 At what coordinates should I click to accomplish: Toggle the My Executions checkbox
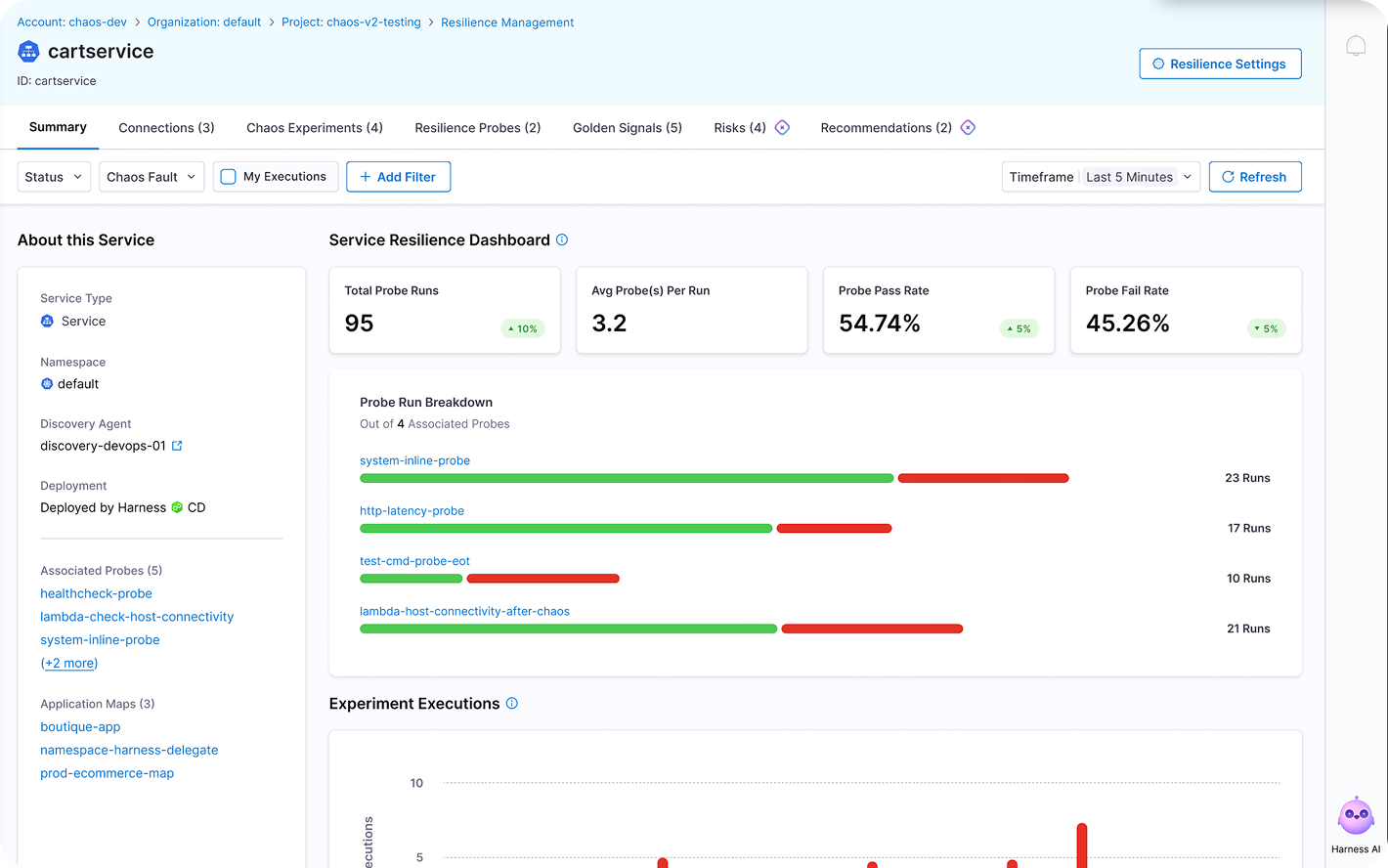[x=229, y=177]
